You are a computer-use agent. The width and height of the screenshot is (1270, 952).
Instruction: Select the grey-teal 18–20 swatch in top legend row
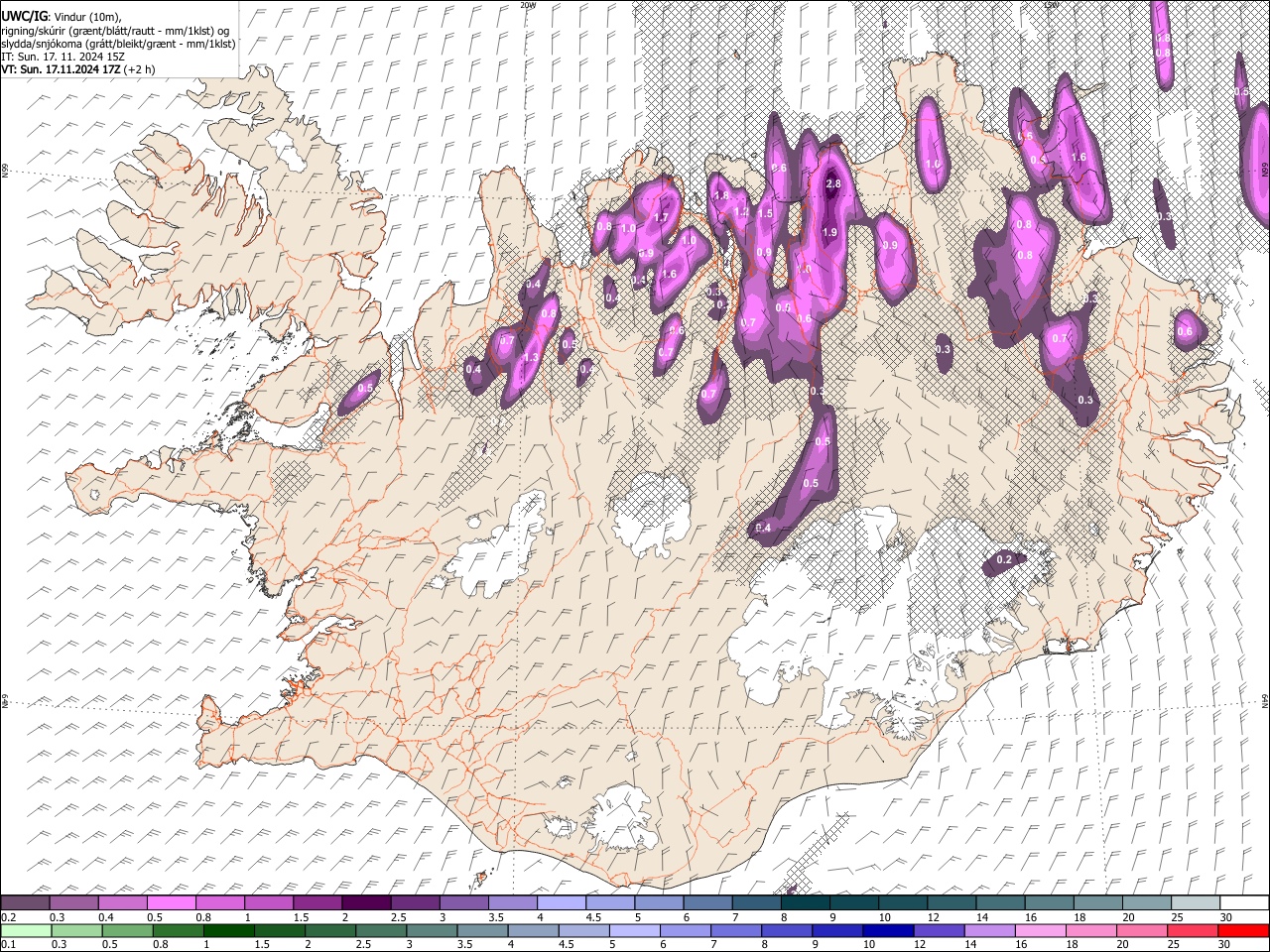(x=1098, y=902)
